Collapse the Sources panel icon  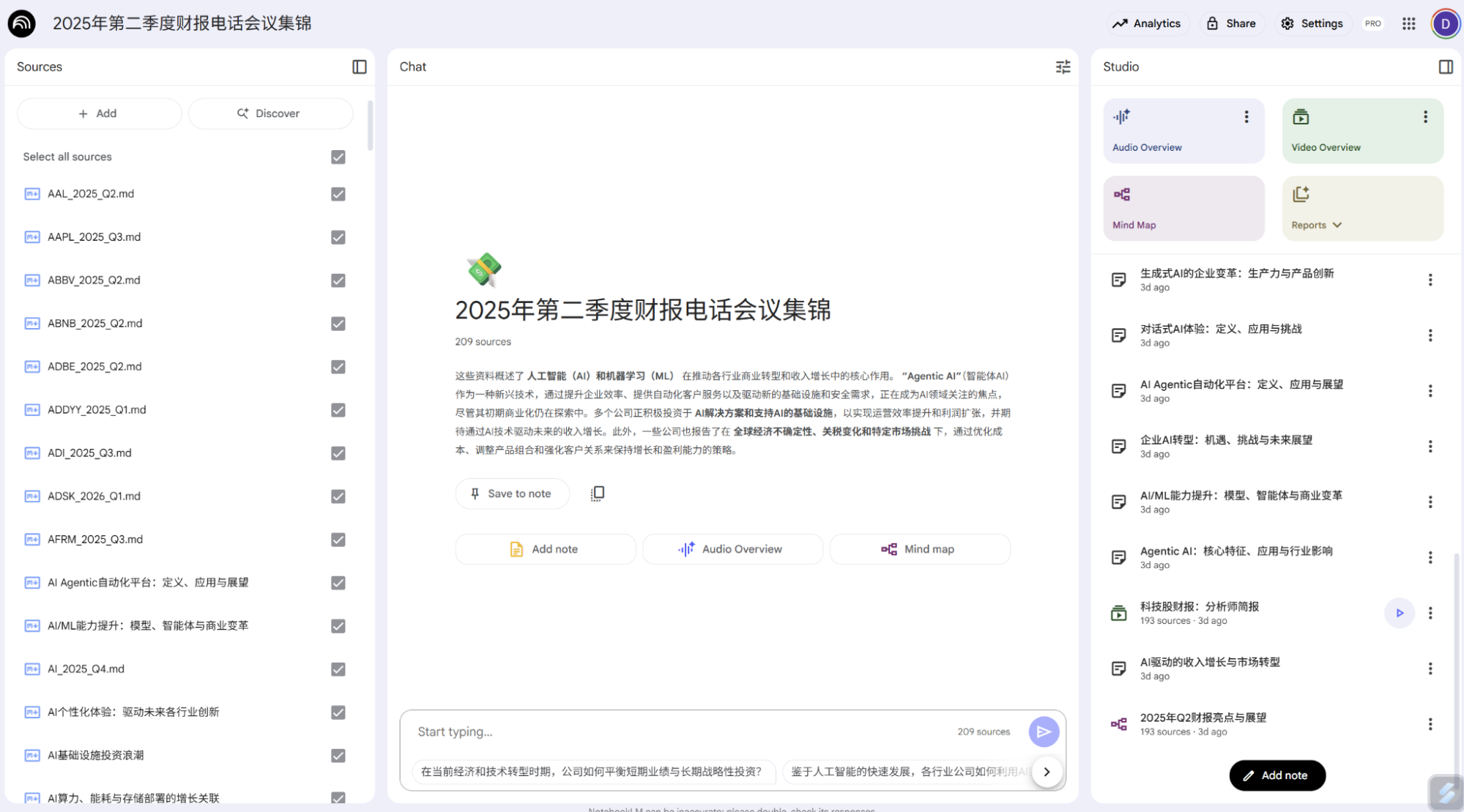[359, 67]
